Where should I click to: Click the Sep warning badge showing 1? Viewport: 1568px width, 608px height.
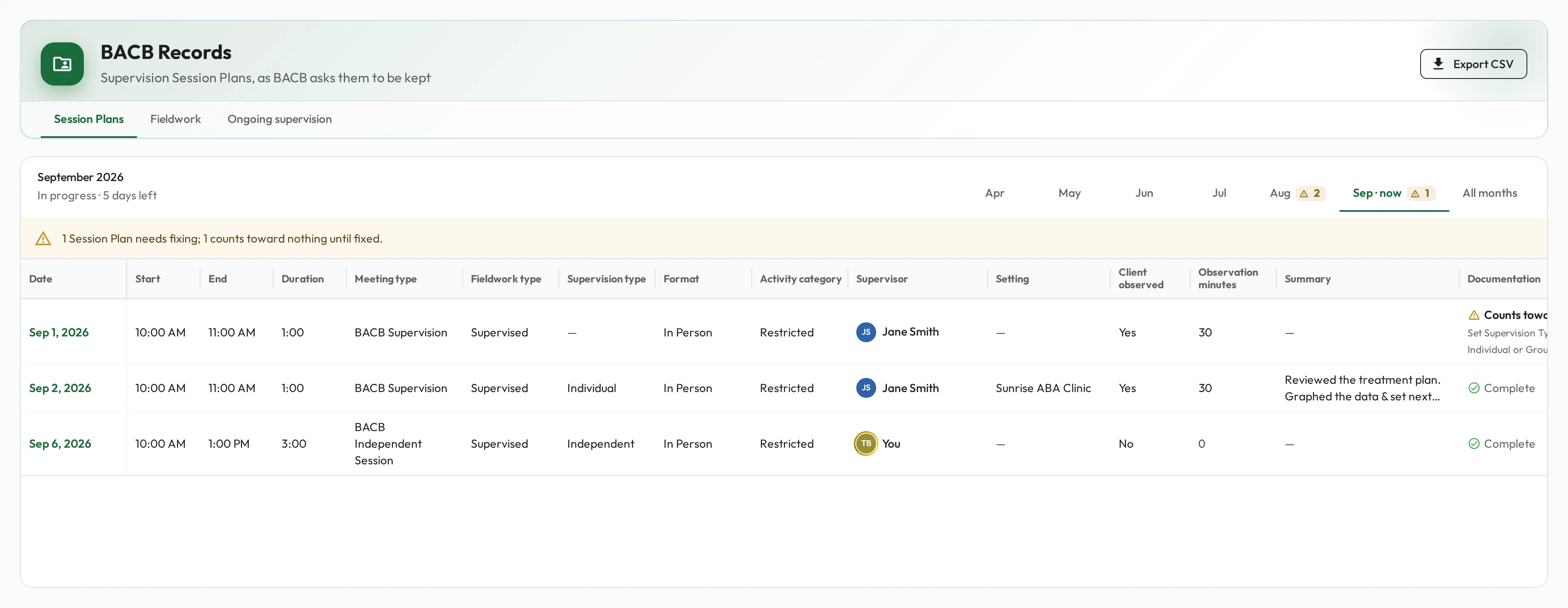[1421, 194]
